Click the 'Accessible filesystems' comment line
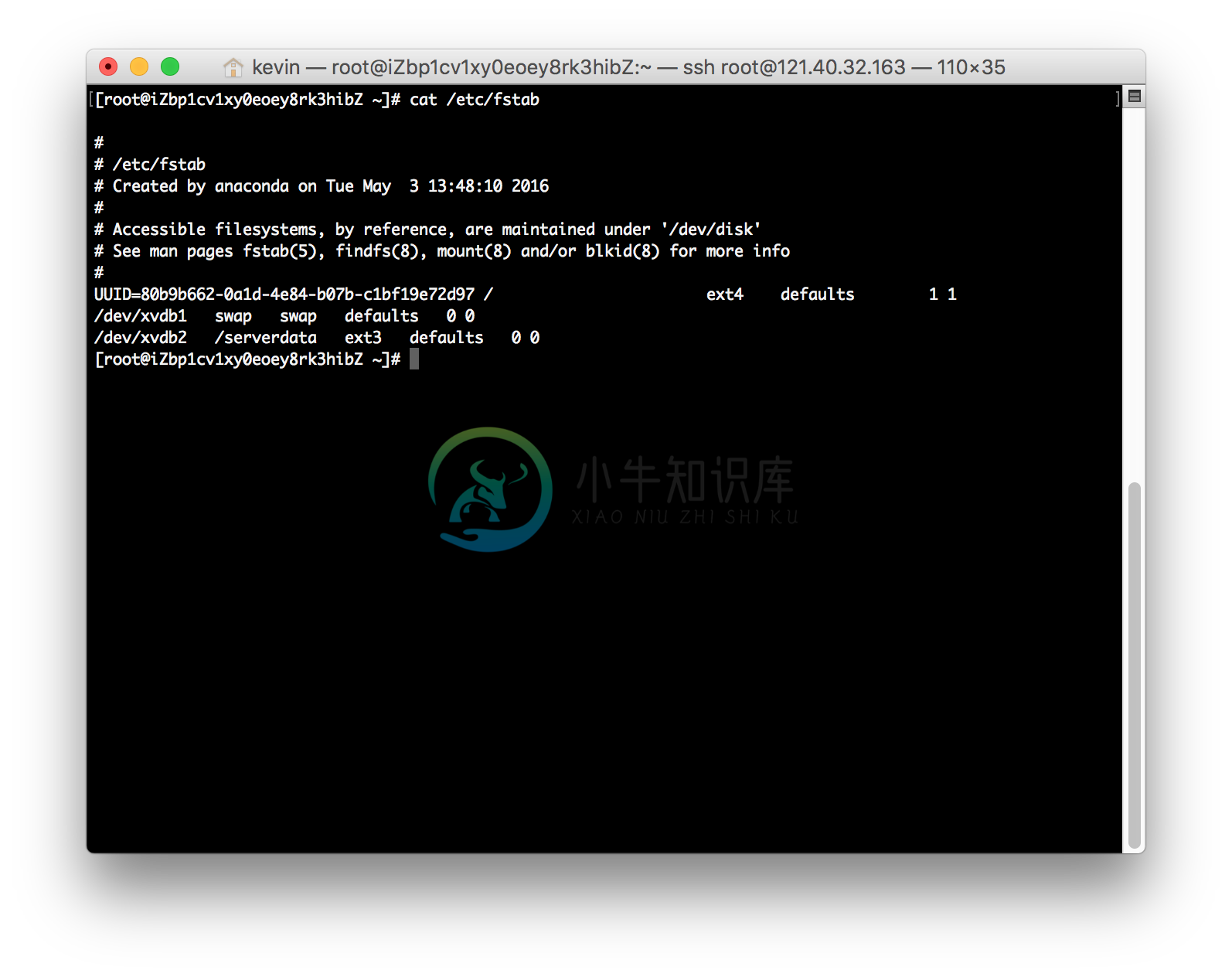This screenshot has width=1232, height=977. (427, 230)
